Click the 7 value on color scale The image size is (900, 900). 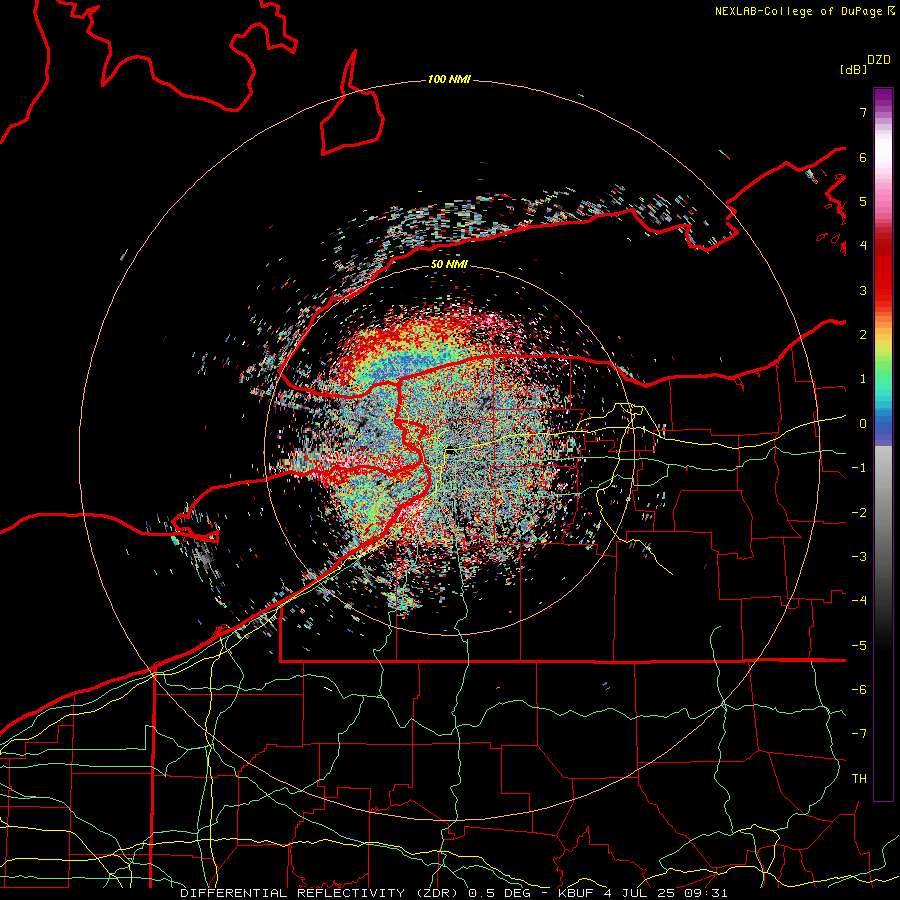pyautogui.click(x=863, y=112)
